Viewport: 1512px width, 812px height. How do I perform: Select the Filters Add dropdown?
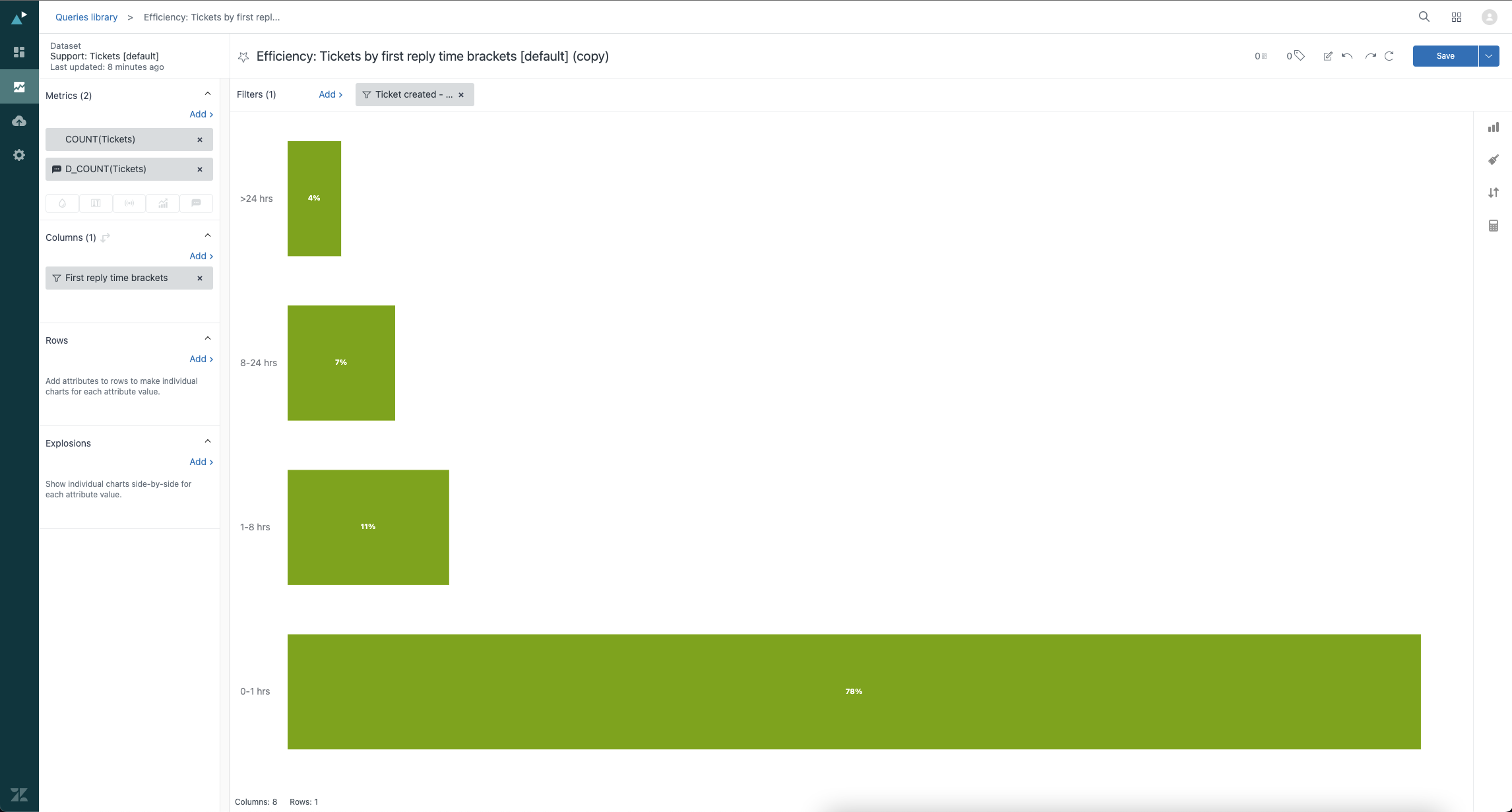pos(330,94)
